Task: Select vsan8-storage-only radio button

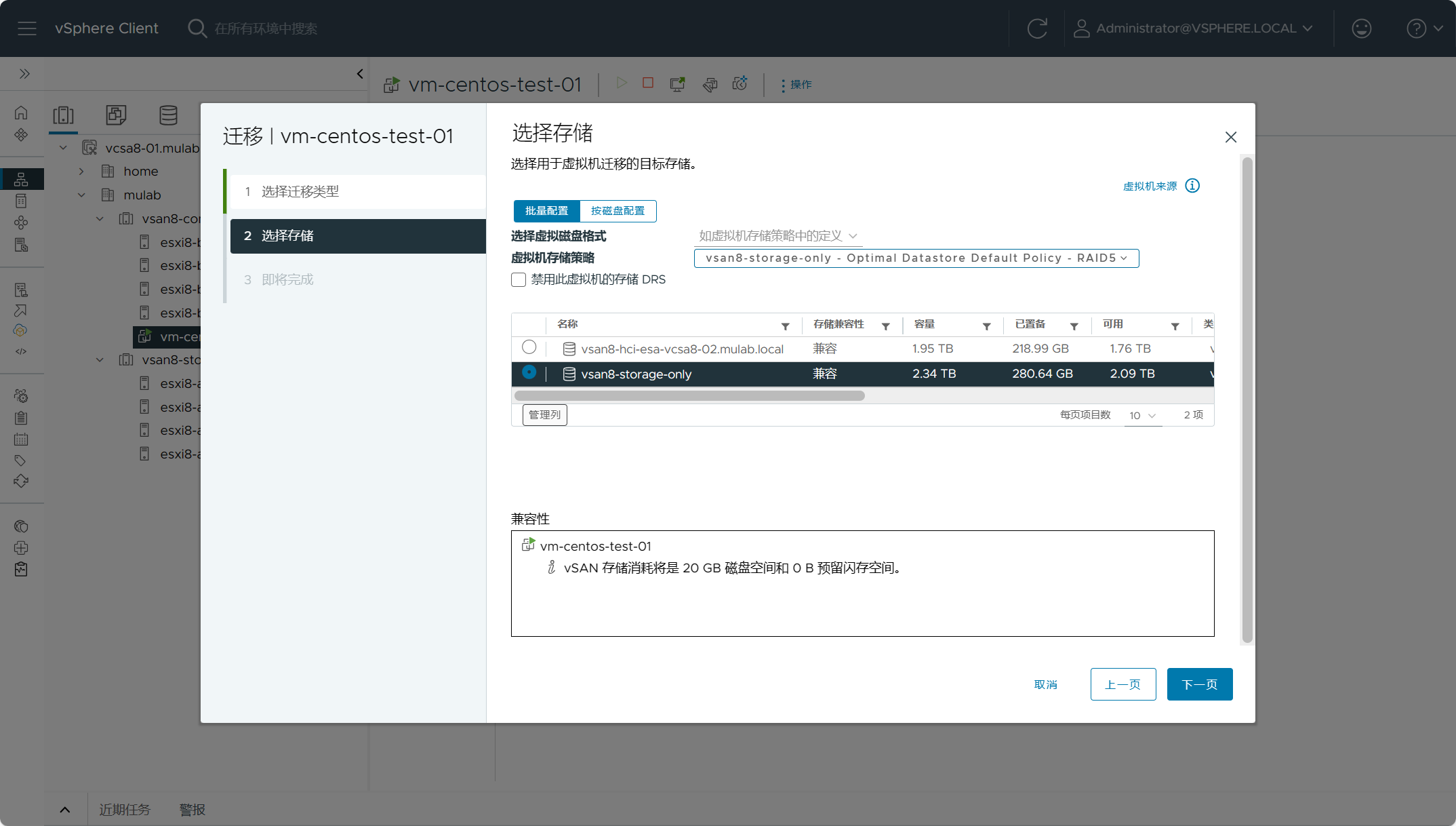Action: 529,372
